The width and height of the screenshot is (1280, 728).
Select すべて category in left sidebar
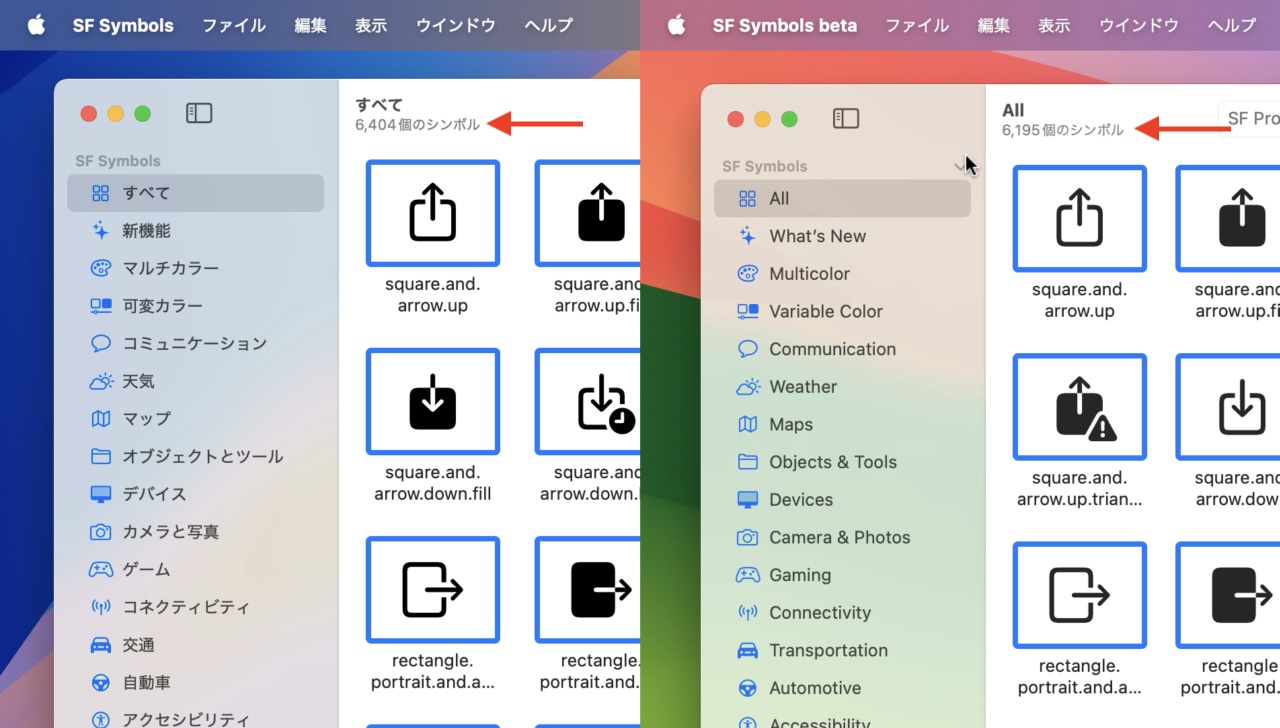196,193
